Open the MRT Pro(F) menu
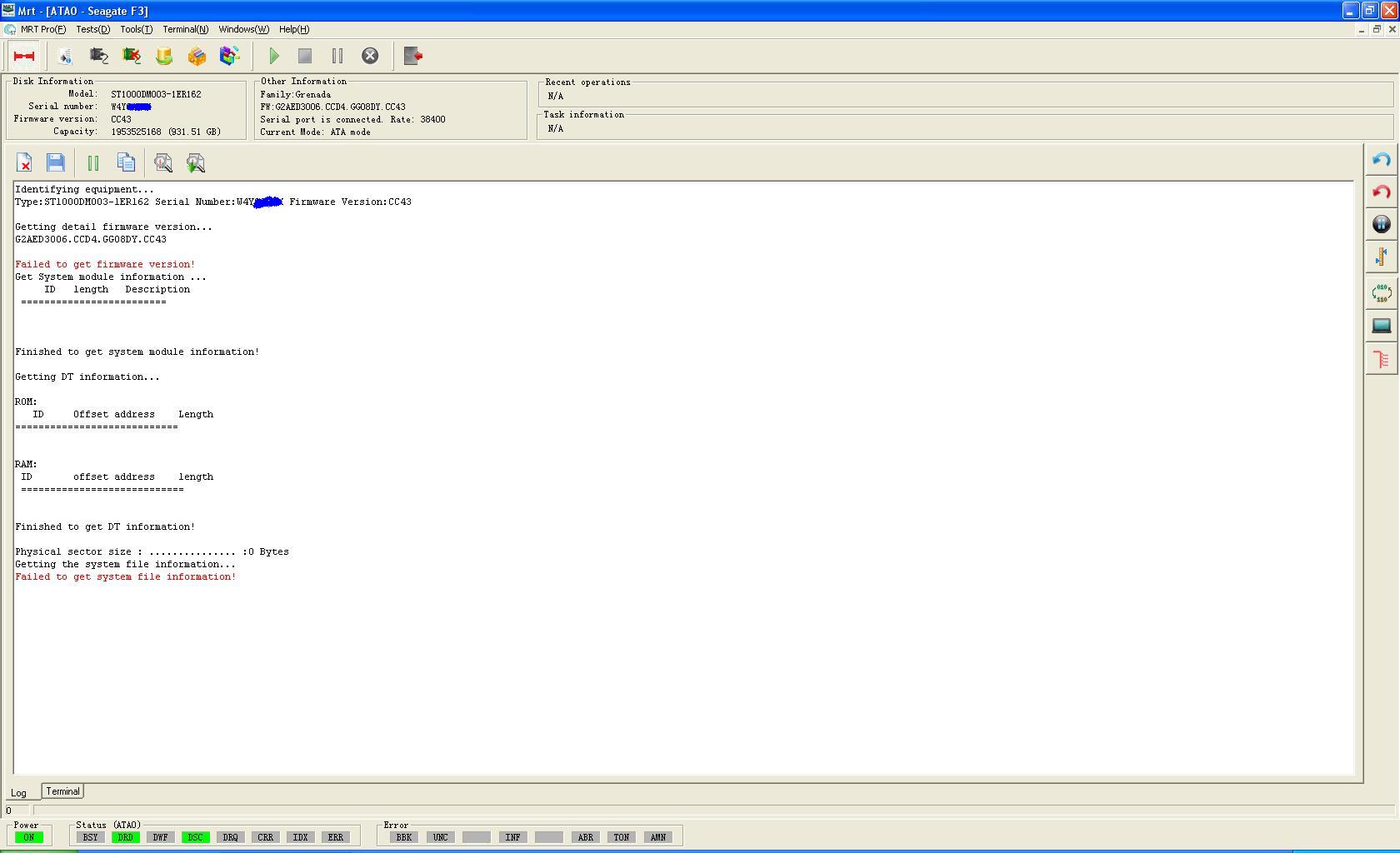Viewport: 1400px width, 853px height. pos(43,29)
